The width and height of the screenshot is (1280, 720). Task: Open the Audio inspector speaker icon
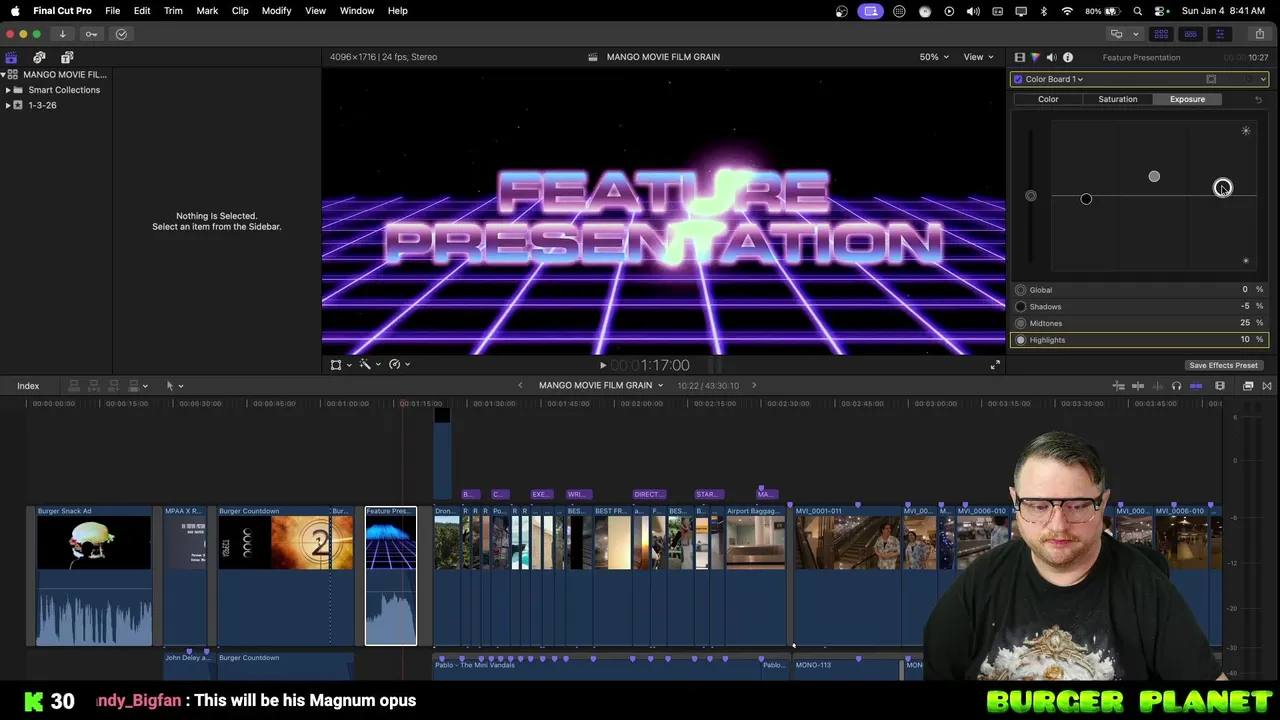click(x=1051, y=57)
